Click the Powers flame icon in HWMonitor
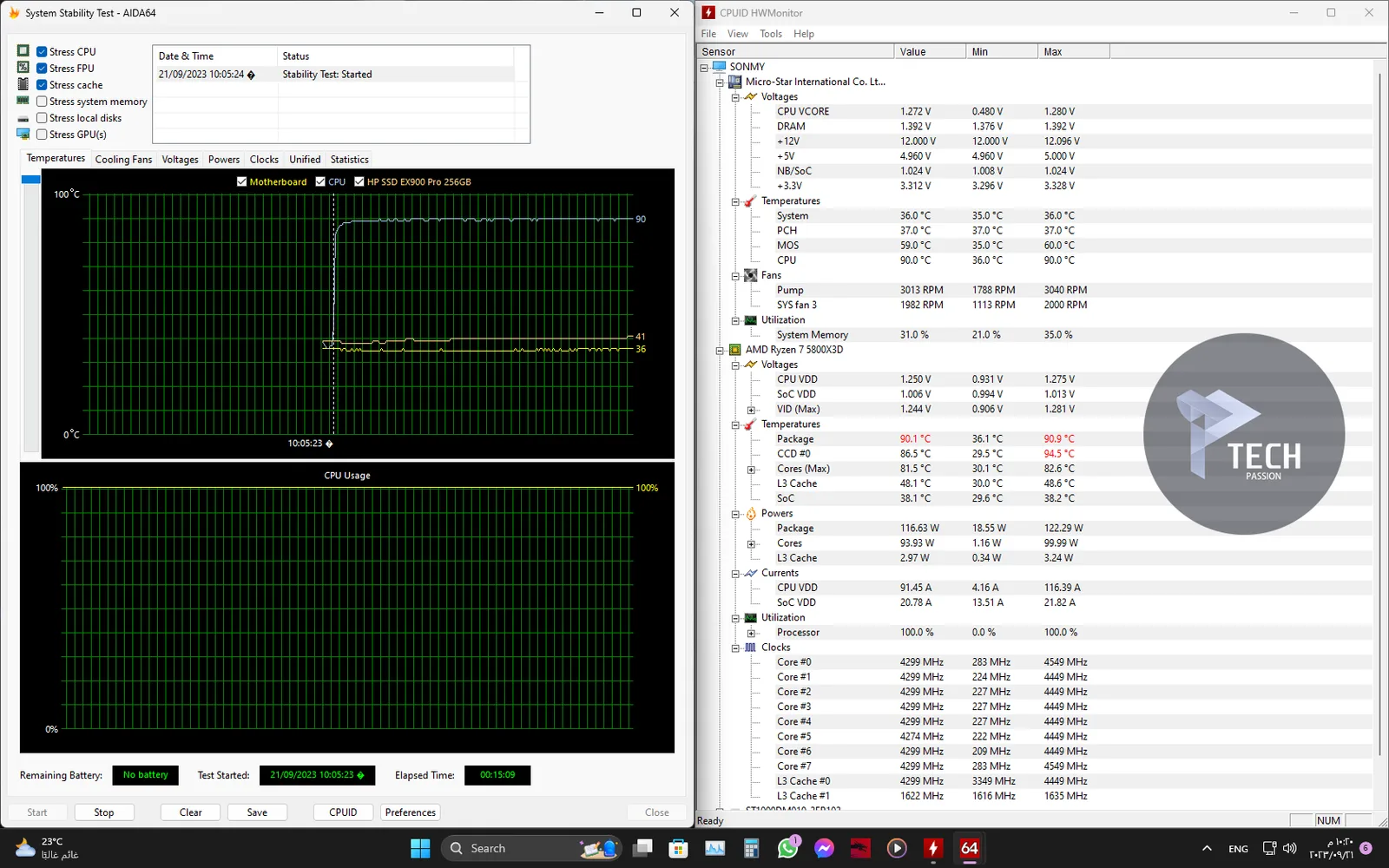 click(x=751, y=514)
